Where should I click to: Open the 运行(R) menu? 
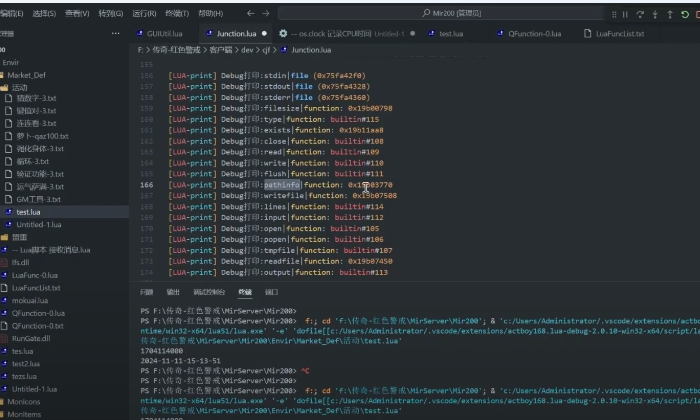[x=144, y=14]
